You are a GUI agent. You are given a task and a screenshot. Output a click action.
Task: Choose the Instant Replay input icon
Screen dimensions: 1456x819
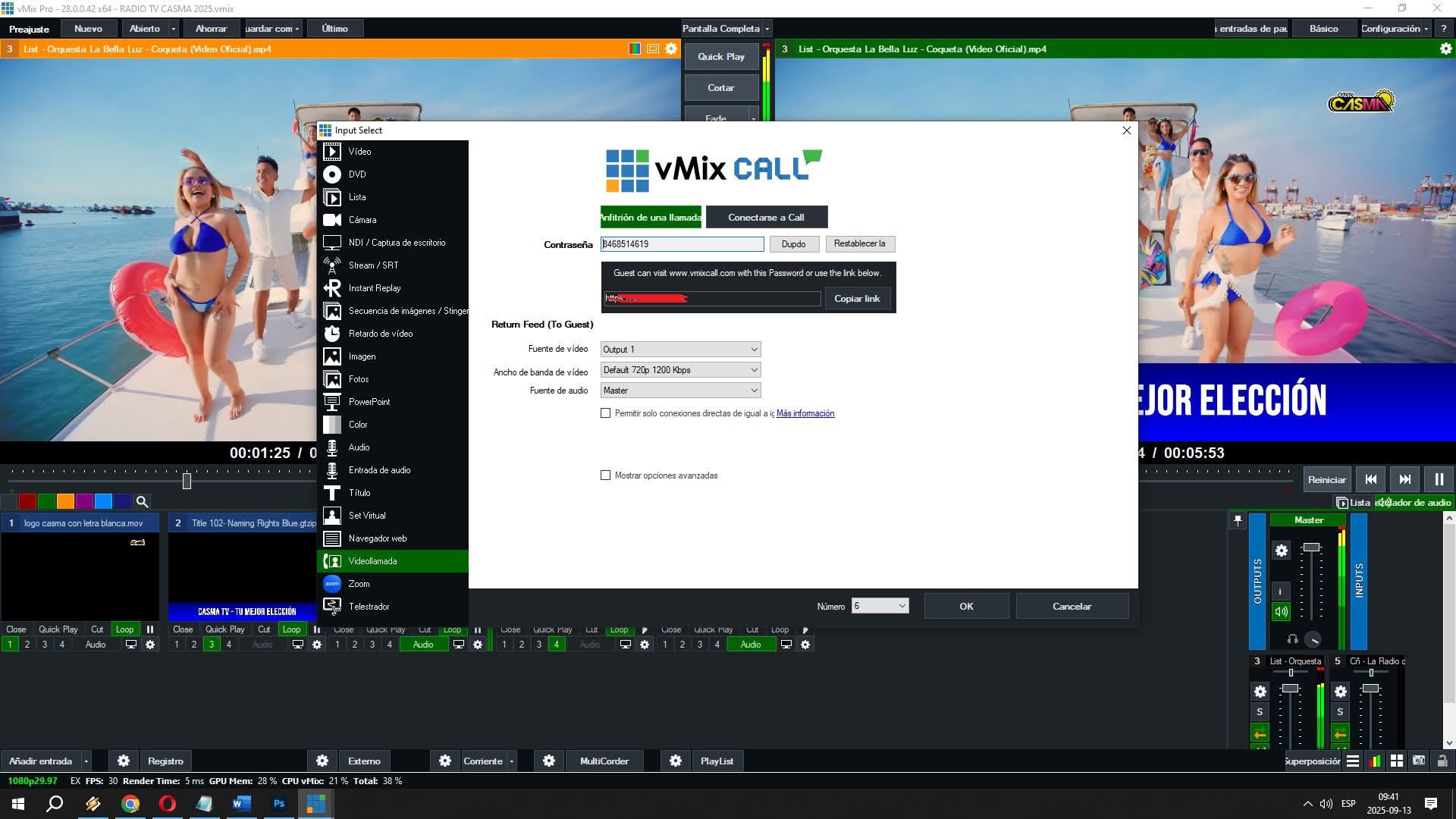point(332,288)
